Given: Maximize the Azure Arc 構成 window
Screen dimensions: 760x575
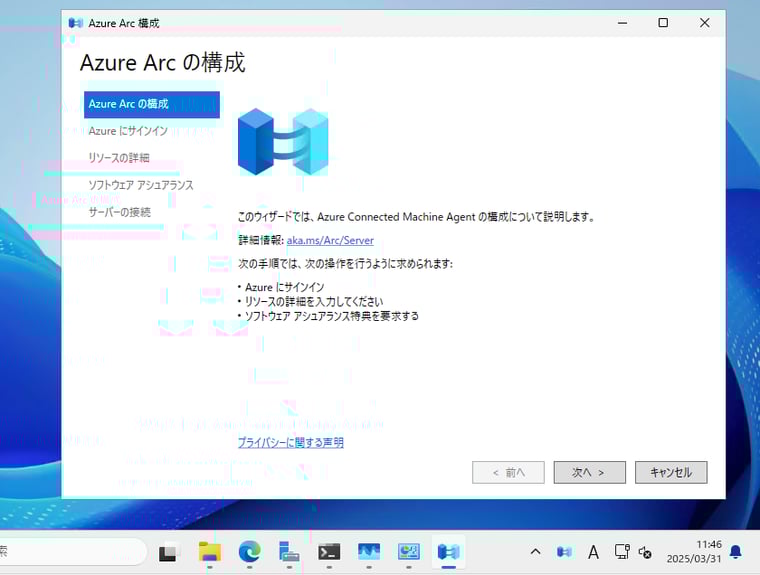Looking at the screenshot, I should pos(663,23).
